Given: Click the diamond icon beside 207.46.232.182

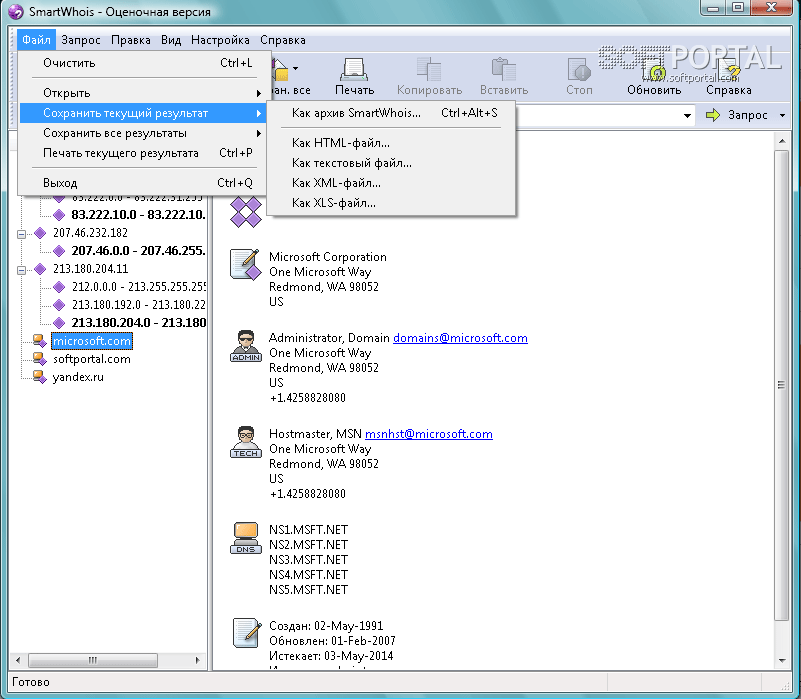Looking at the screenshot, I should tap(40, 233).
